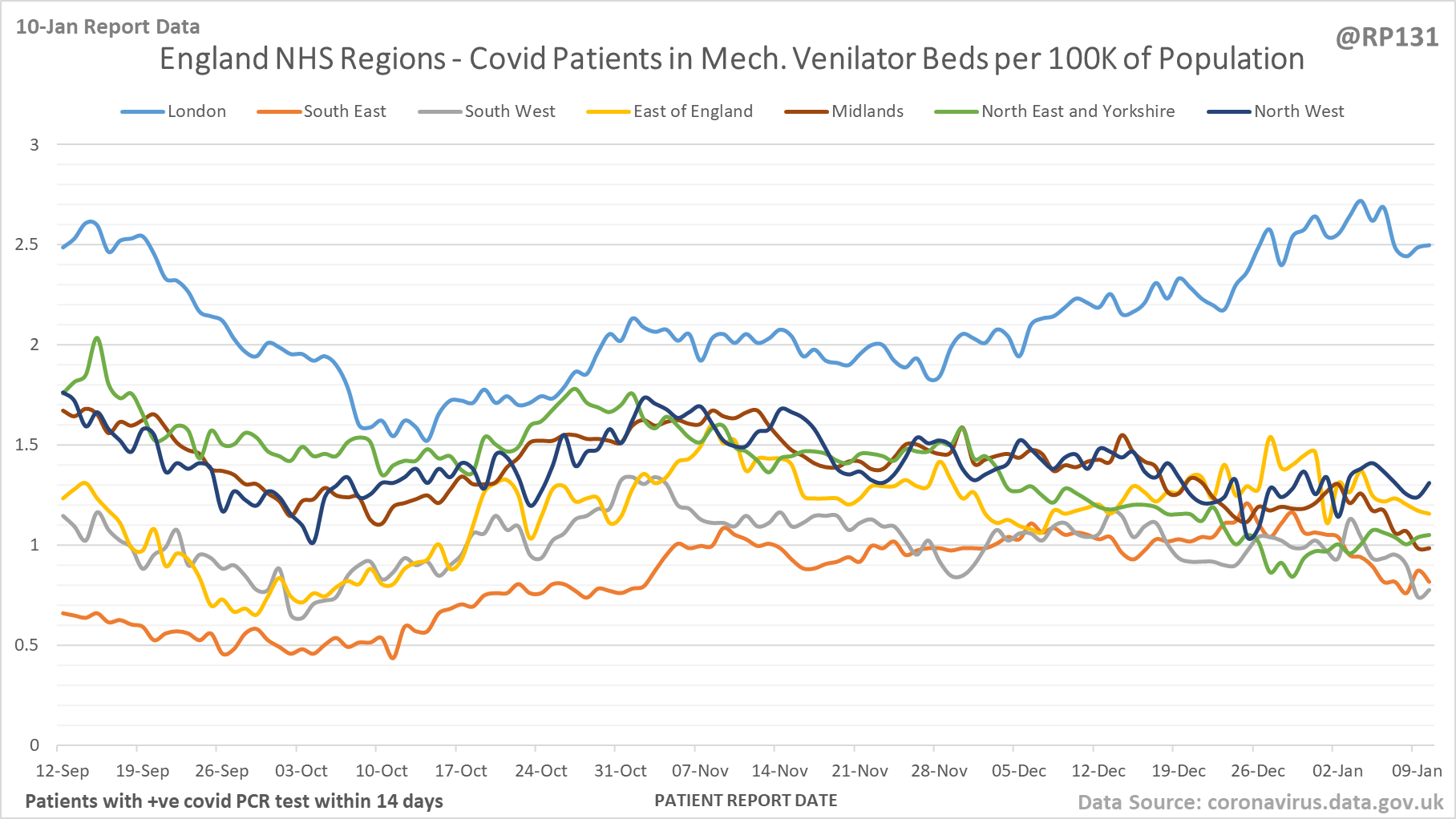Click the North West legend label
1456x819 pixels.
1298,111
